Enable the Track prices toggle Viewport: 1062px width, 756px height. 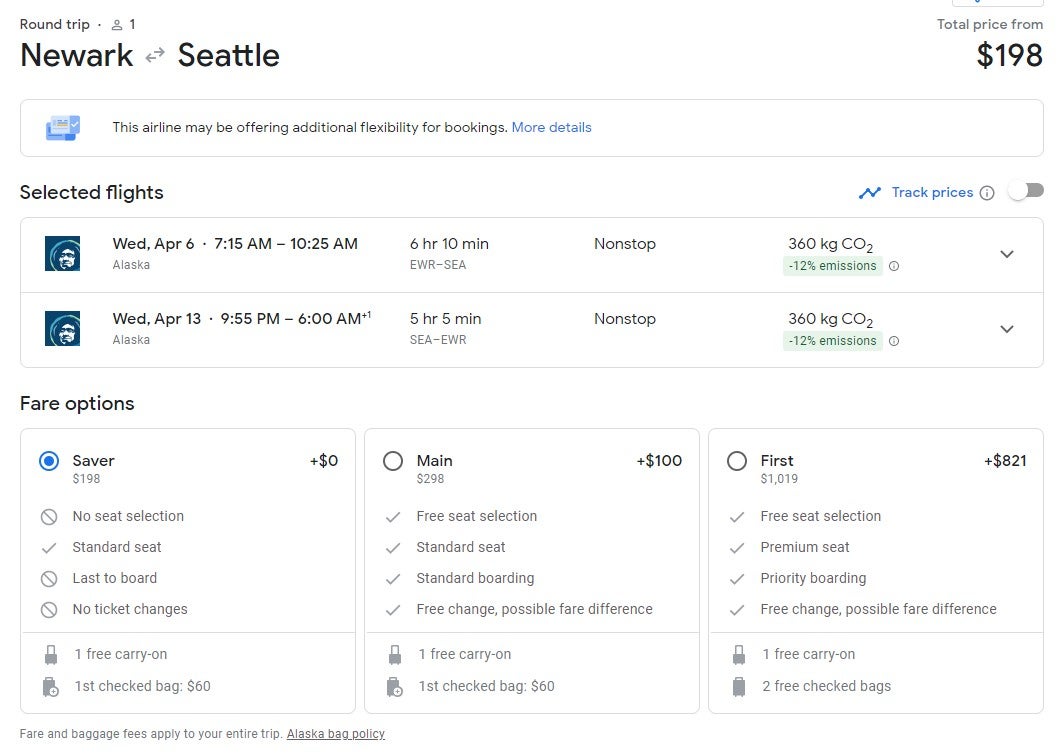(1025, 191)
